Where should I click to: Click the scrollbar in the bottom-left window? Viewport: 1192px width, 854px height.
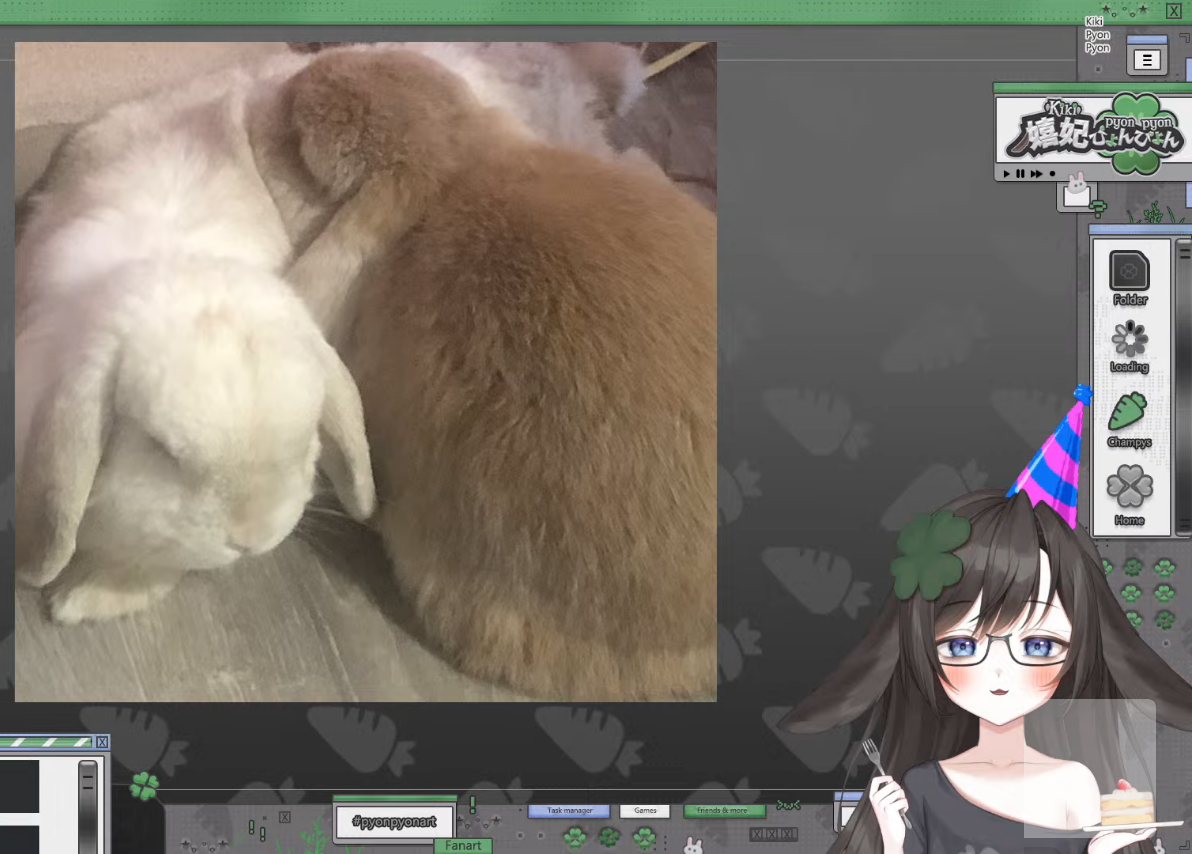pos(88,805)
